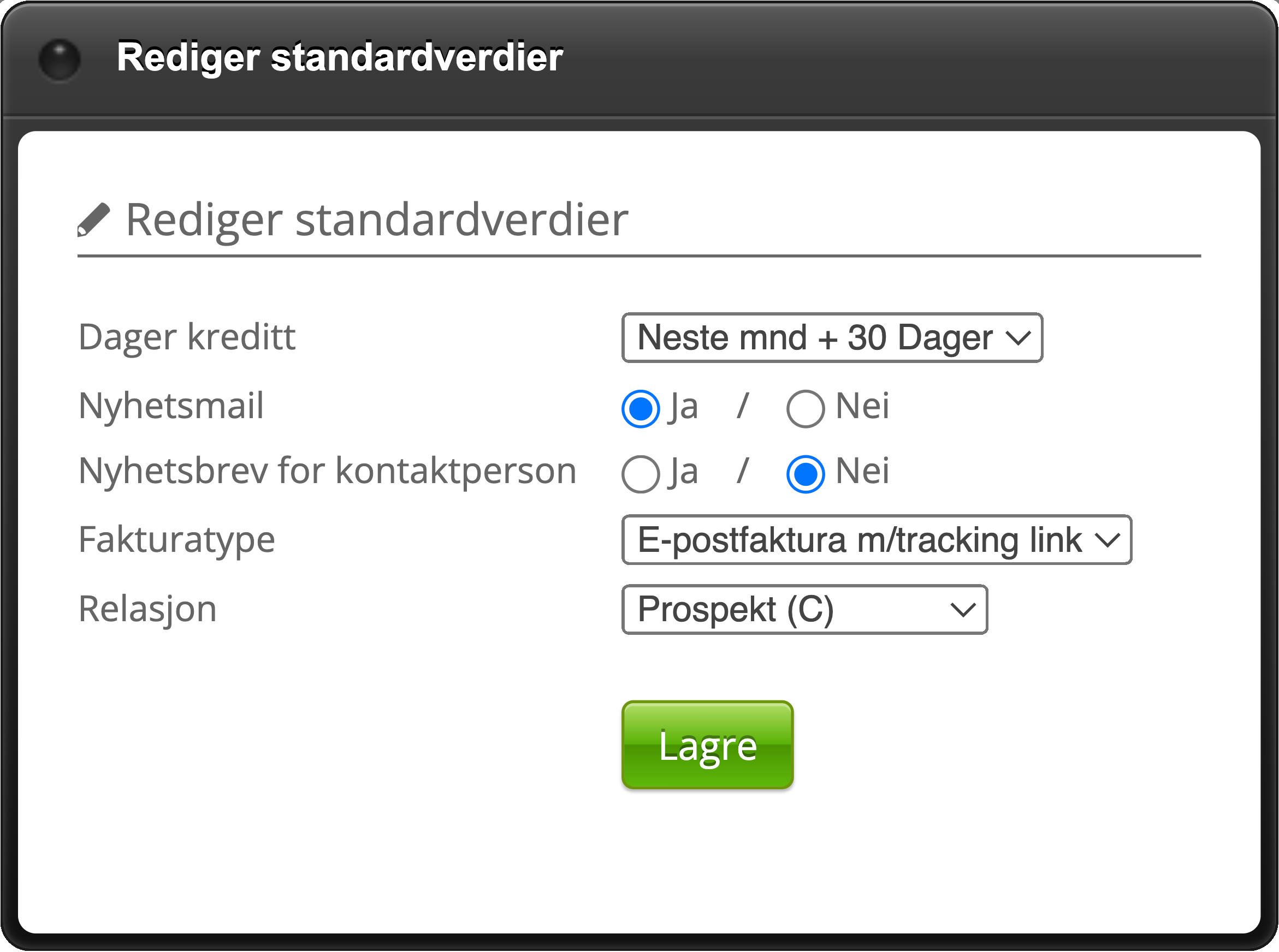Enable Ja radio for Nyhetsbrev for kontaktperson
Screen dimensions: 1279x952
click(641, 474)
